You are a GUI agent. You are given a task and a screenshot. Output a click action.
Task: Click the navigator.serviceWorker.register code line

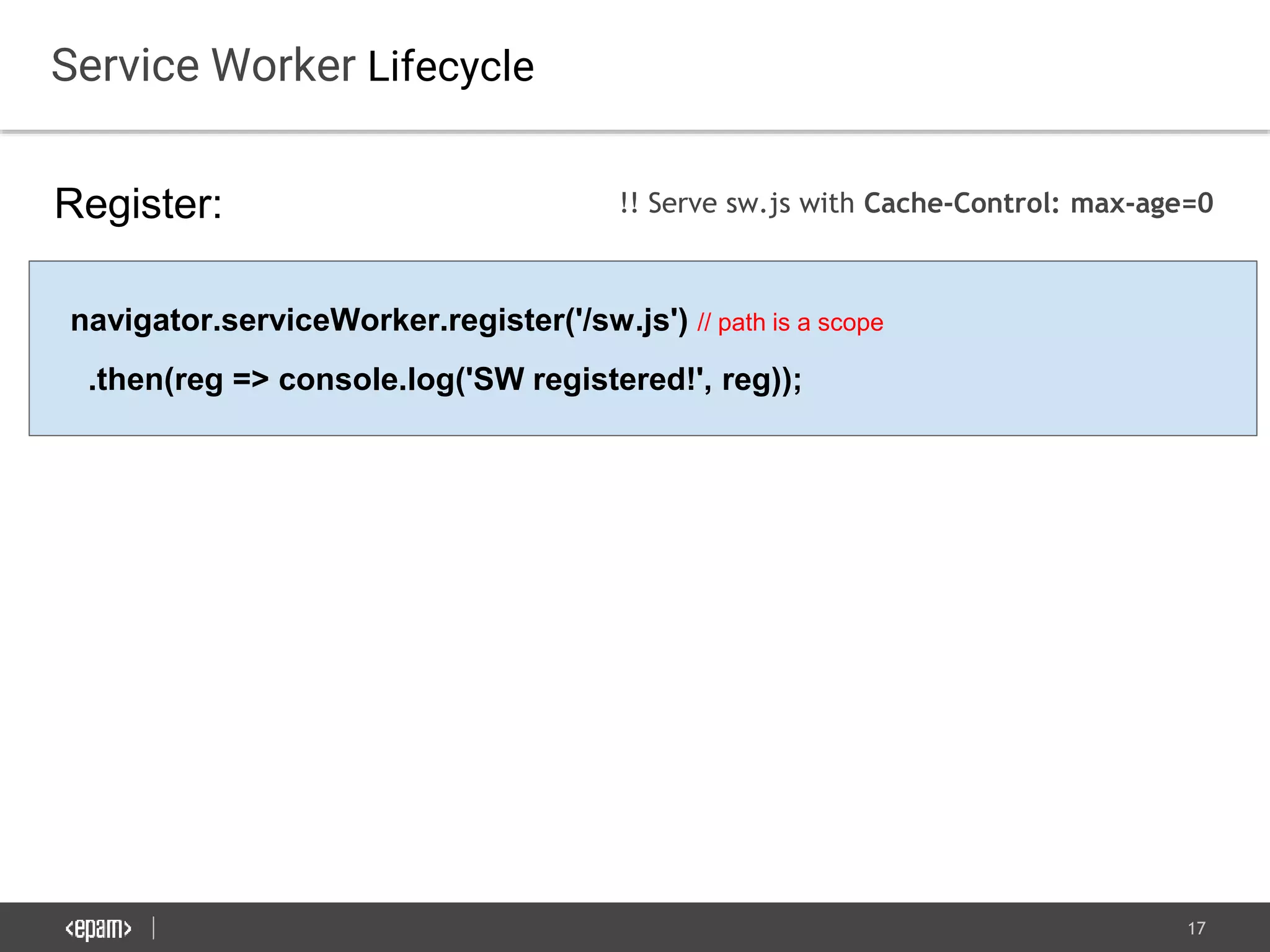pos(379,321)
